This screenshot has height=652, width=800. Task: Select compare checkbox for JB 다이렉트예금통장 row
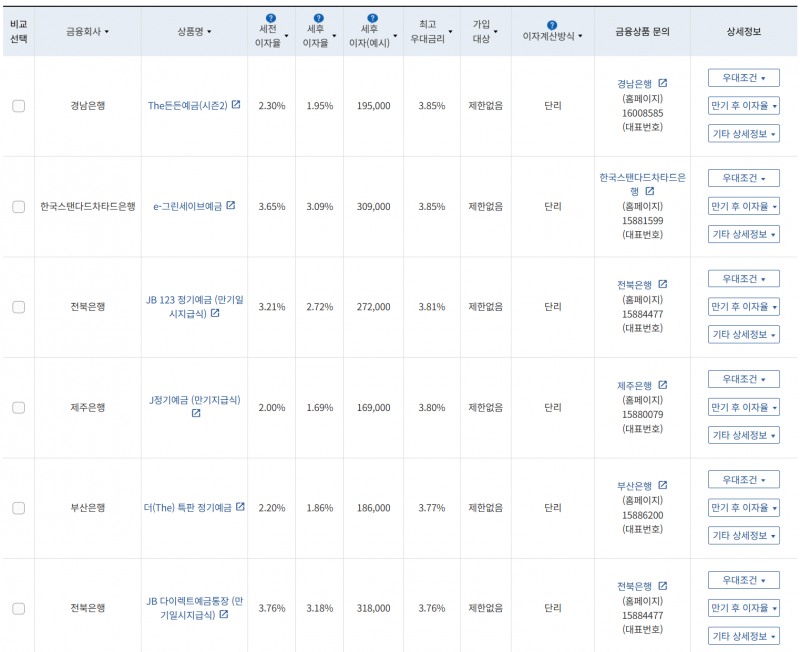pyautogui.click(x=19, y=609)
